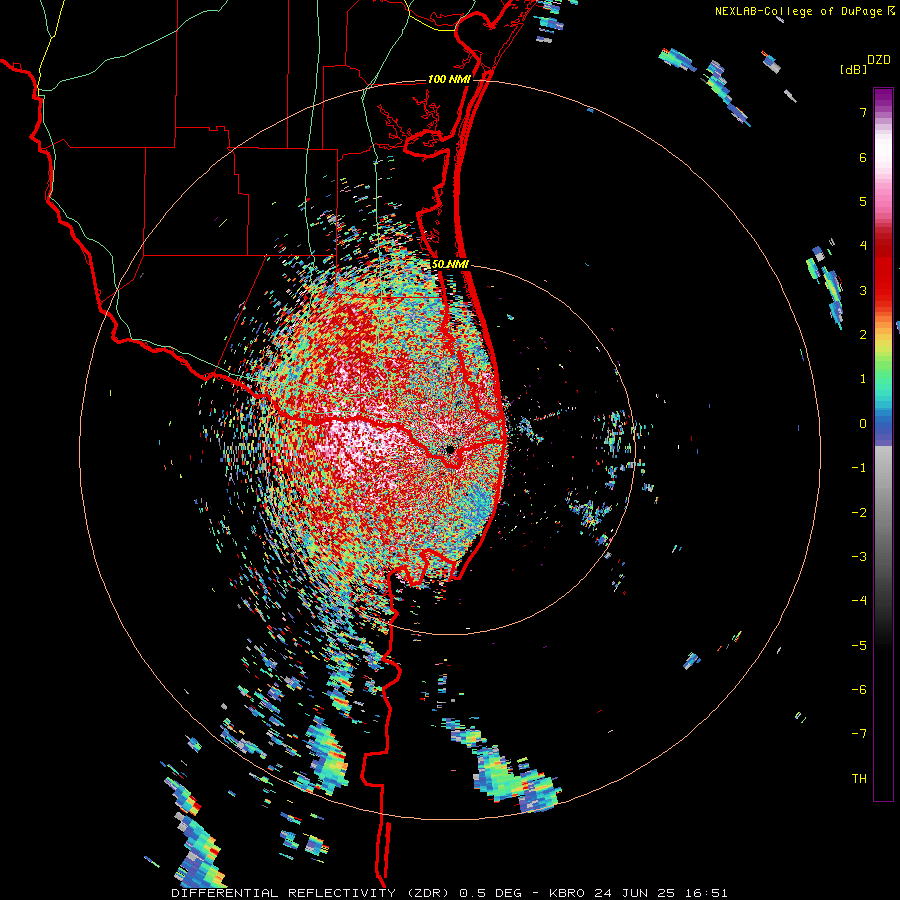Select the -2 dB scale value
Image resolution: width=900 pixels, height=900 pixels.
point(859,513)
